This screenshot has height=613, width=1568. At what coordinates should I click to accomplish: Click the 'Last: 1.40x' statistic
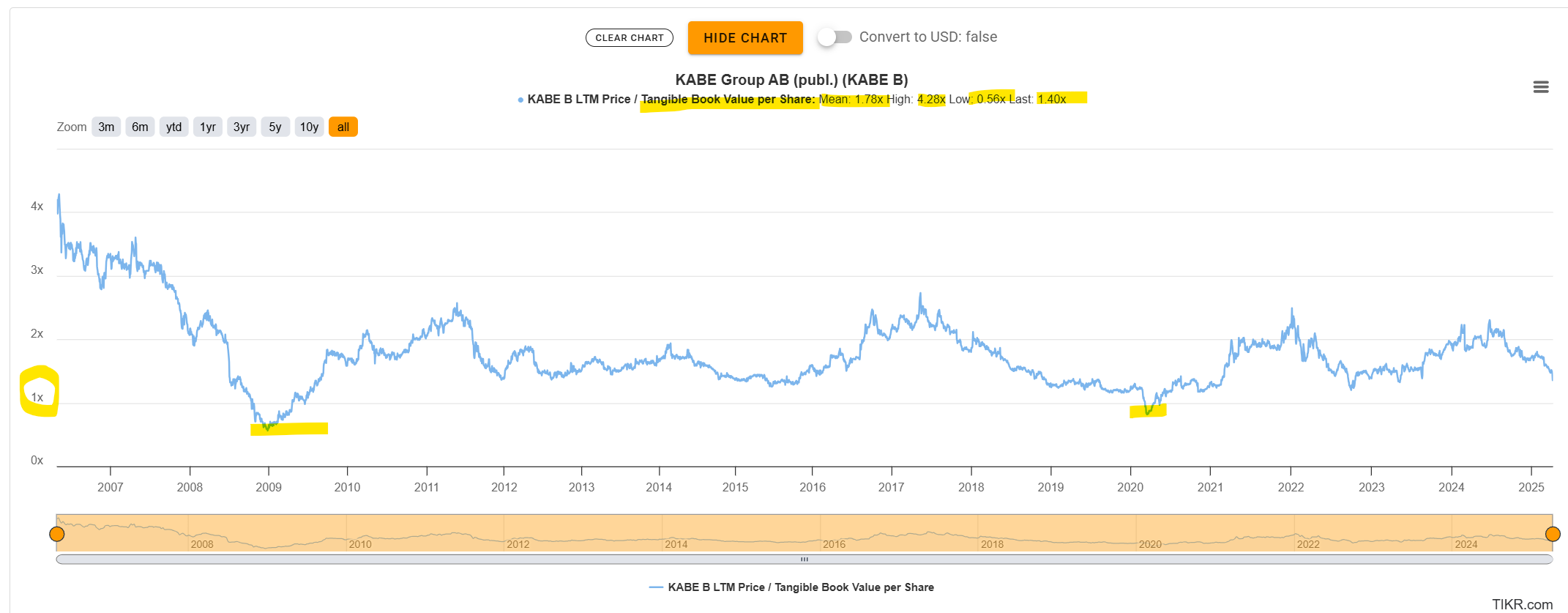[x=1037, y=99]
